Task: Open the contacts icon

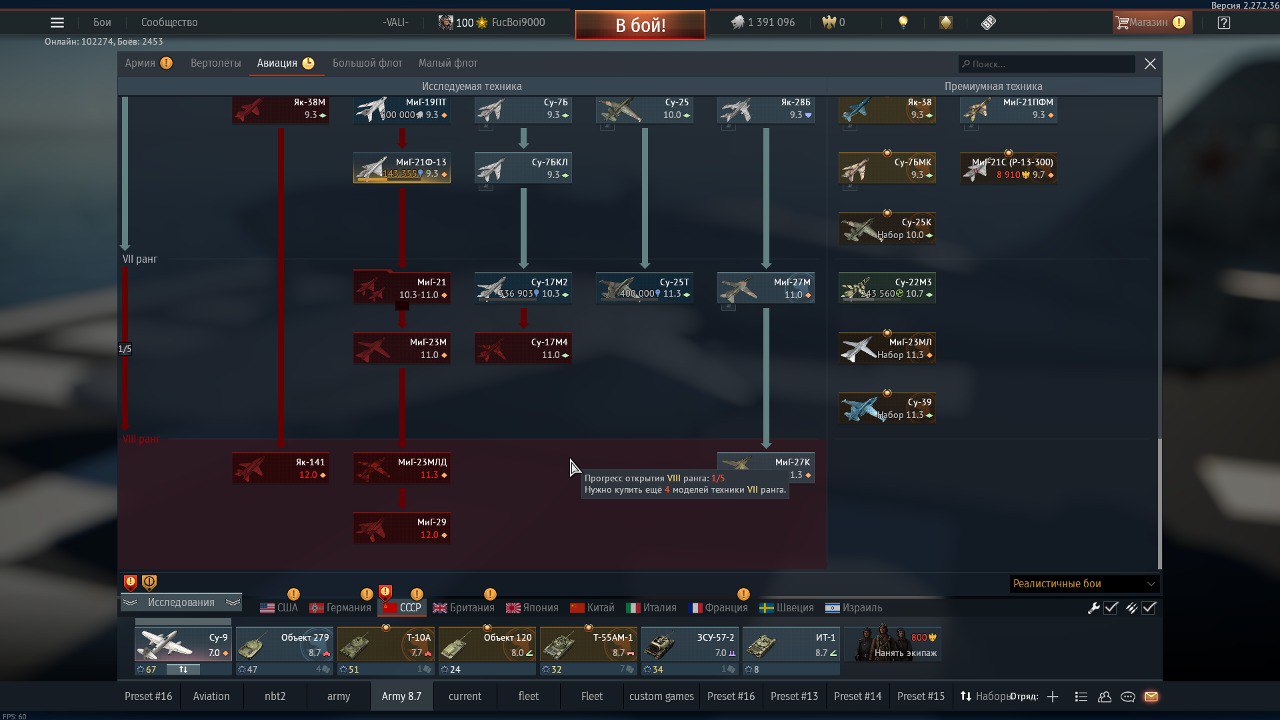Action: point(1104,696)
